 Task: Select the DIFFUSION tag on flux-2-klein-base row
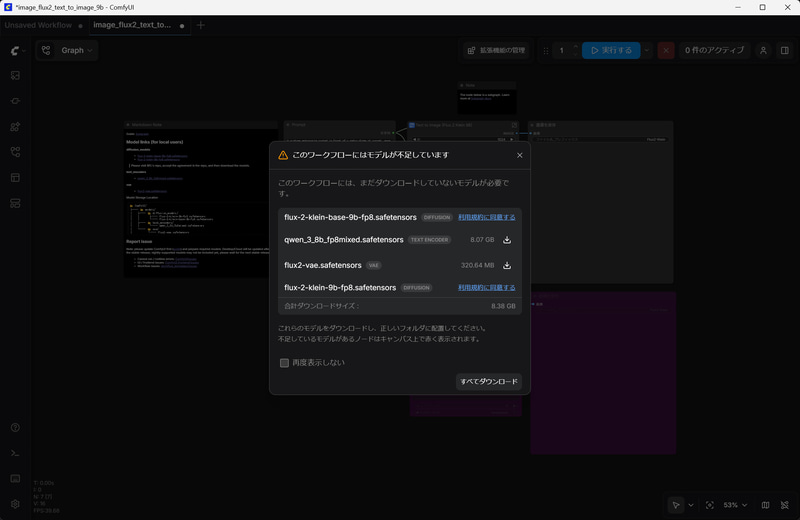437,217
